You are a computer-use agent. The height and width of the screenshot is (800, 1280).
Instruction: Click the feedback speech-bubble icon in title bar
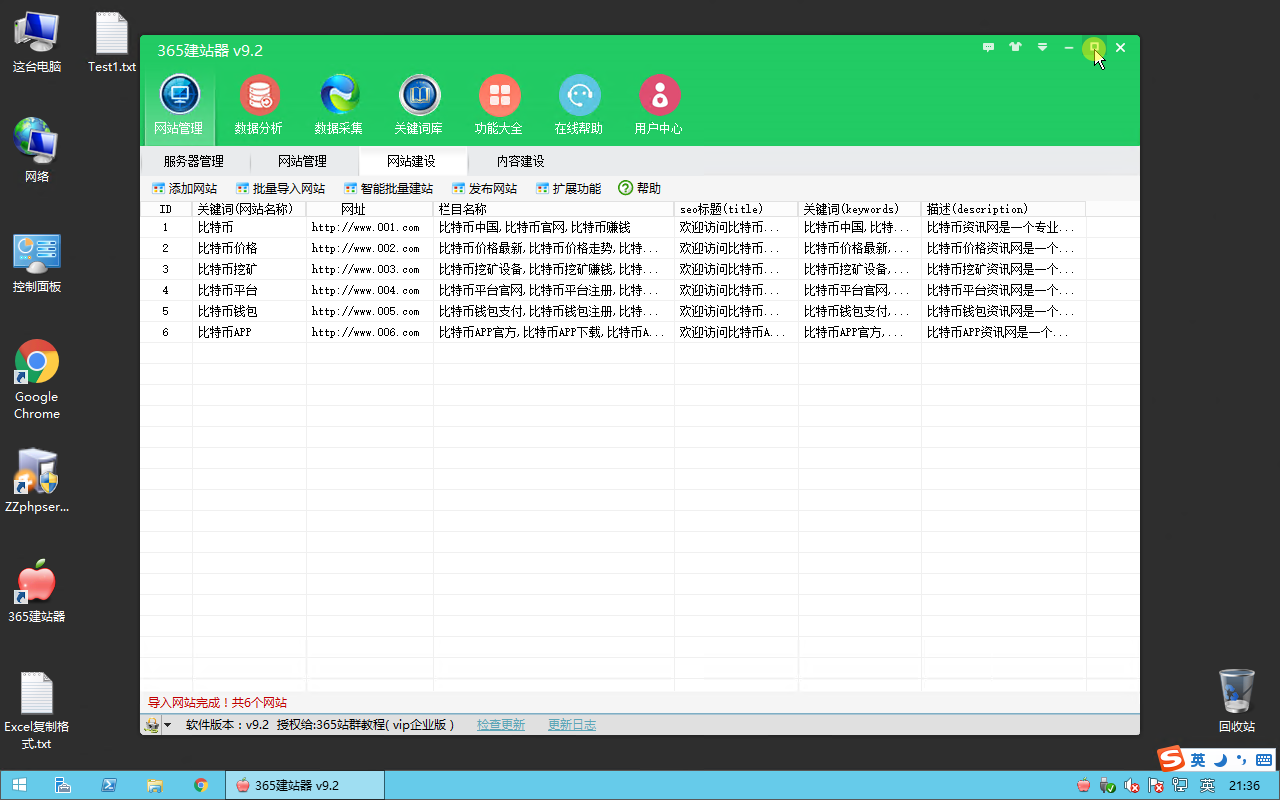click(988, 47)
